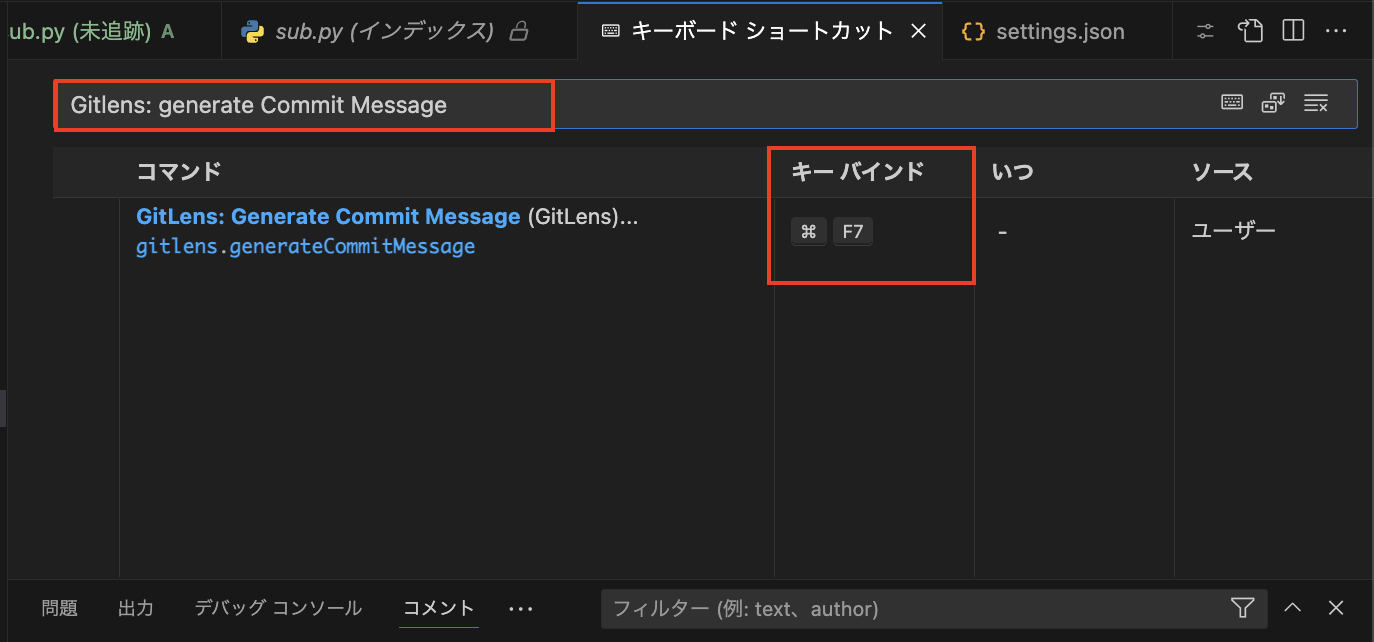
Task: Click the filter icon in the comments panel
Action: [x=1242, y=607]
